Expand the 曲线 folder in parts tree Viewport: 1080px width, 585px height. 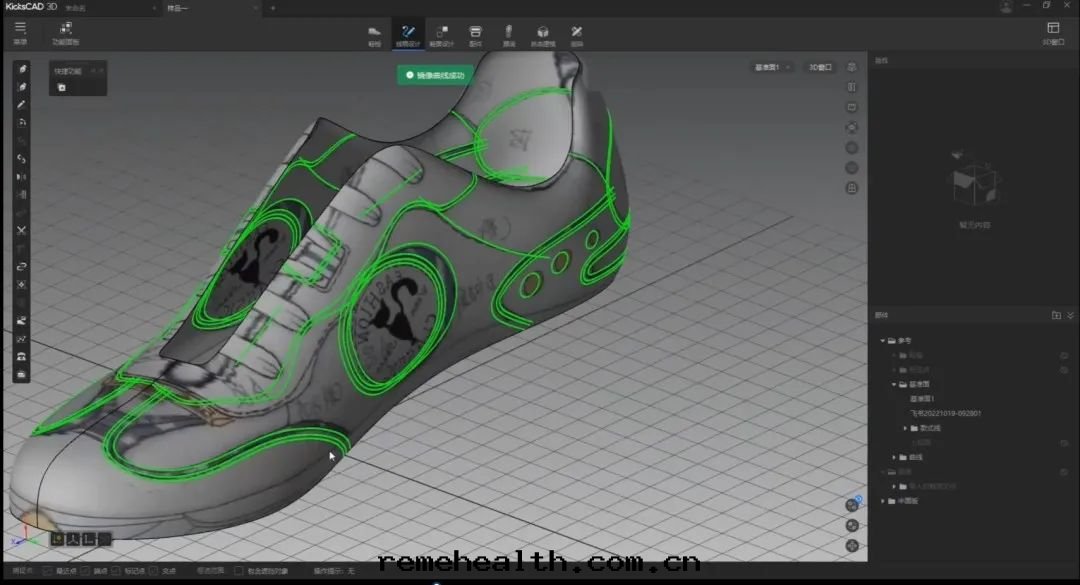pyautogui.click(x=895, y=457)
